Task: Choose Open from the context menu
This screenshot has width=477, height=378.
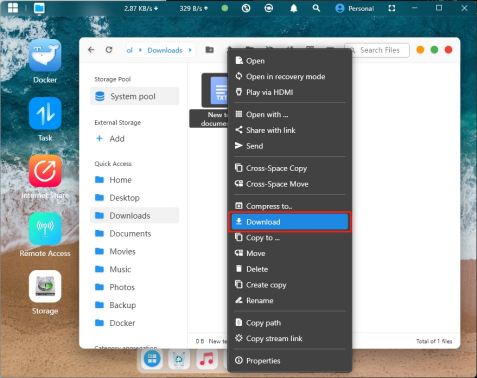Action: pyautogui.click(x=289, y=61)
